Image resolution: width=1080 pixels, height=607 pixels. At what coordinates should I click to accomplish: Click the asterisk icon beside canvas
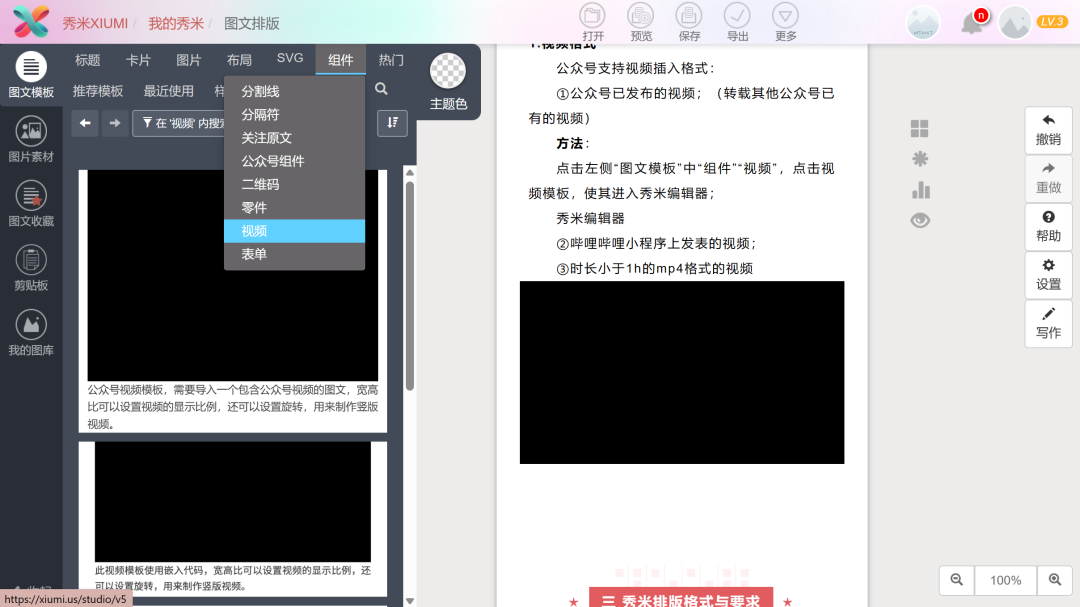(920, 159)
